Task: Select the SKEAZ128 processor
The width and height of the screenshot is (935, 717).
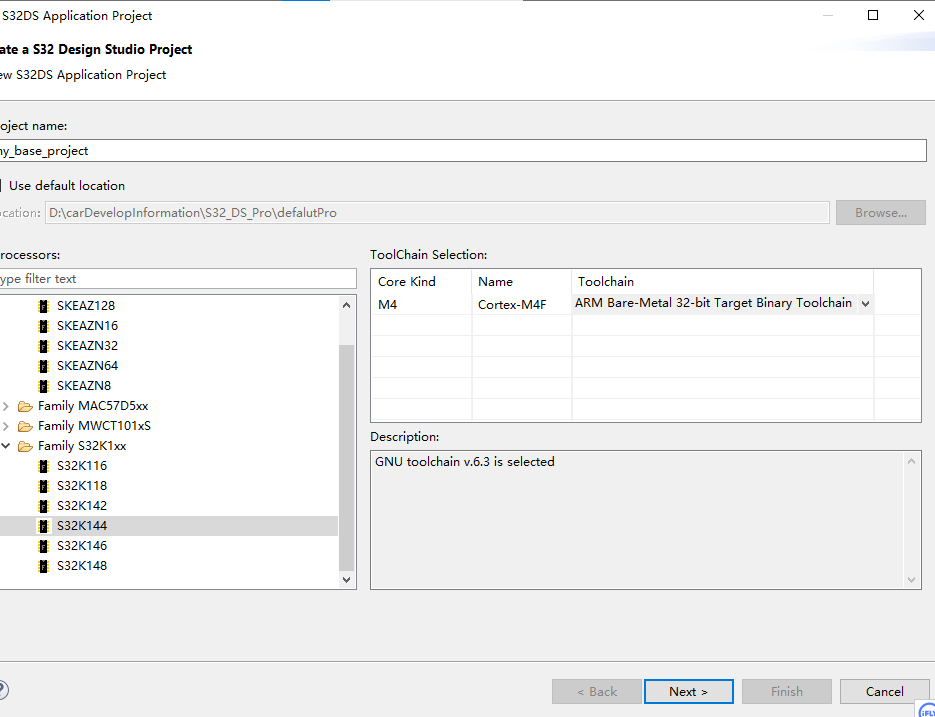Action: point(86,305)
